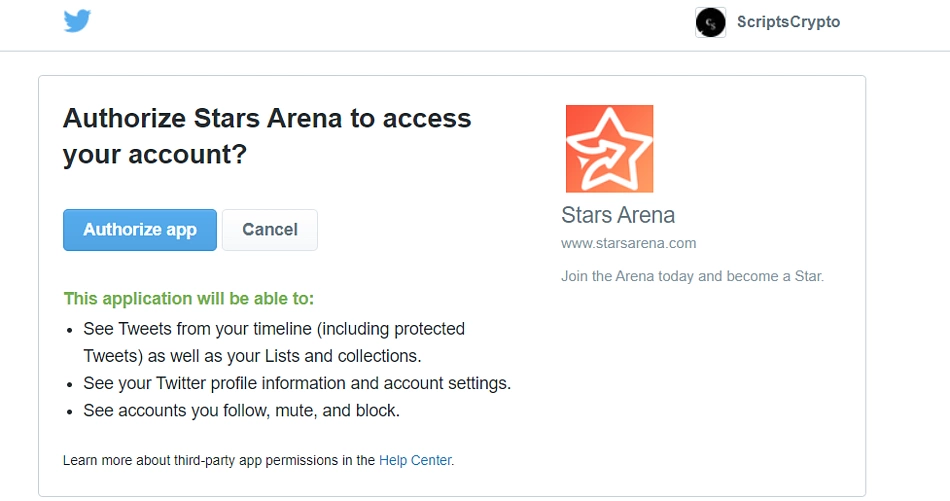This screenshot has height=501, width=950.
Task: Click 'This application will be able to' heading
Action: coord(189,299)
